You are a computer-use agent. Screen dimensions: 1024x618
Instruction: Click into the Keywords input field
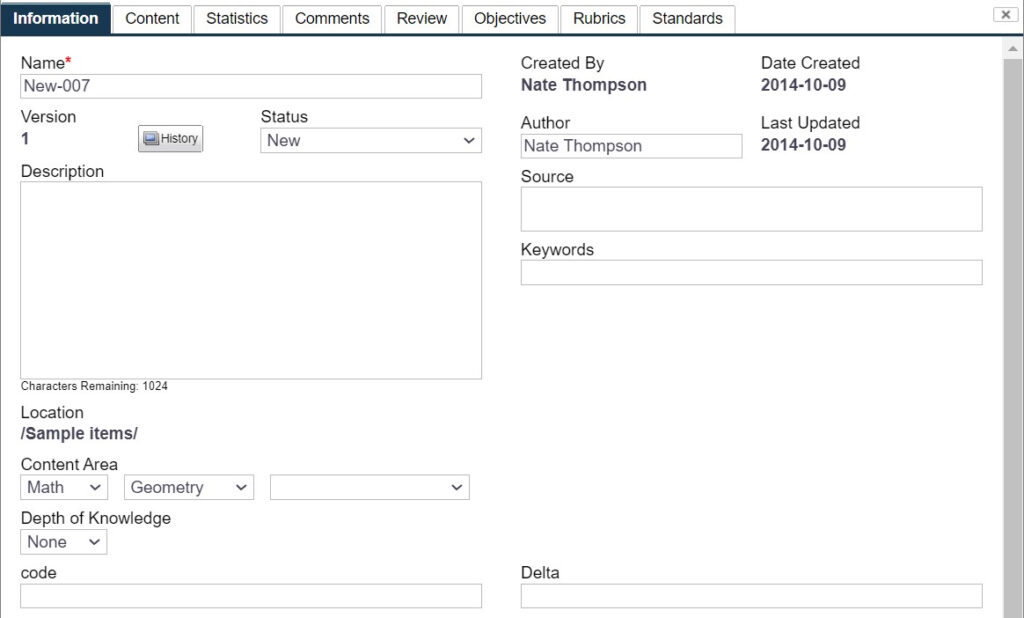(x=752, y=272)
